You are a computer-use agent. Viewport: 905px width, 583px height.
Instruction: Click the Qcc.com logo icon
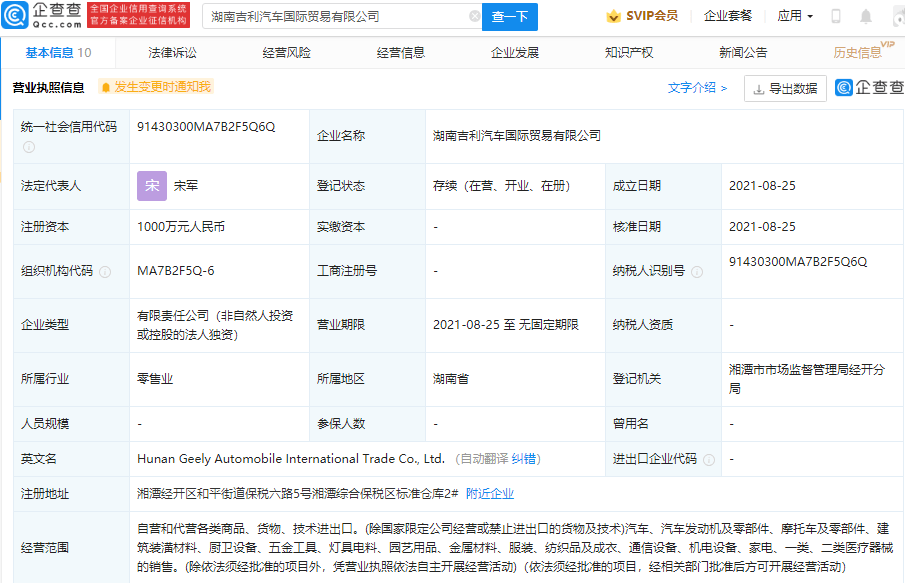15,16
